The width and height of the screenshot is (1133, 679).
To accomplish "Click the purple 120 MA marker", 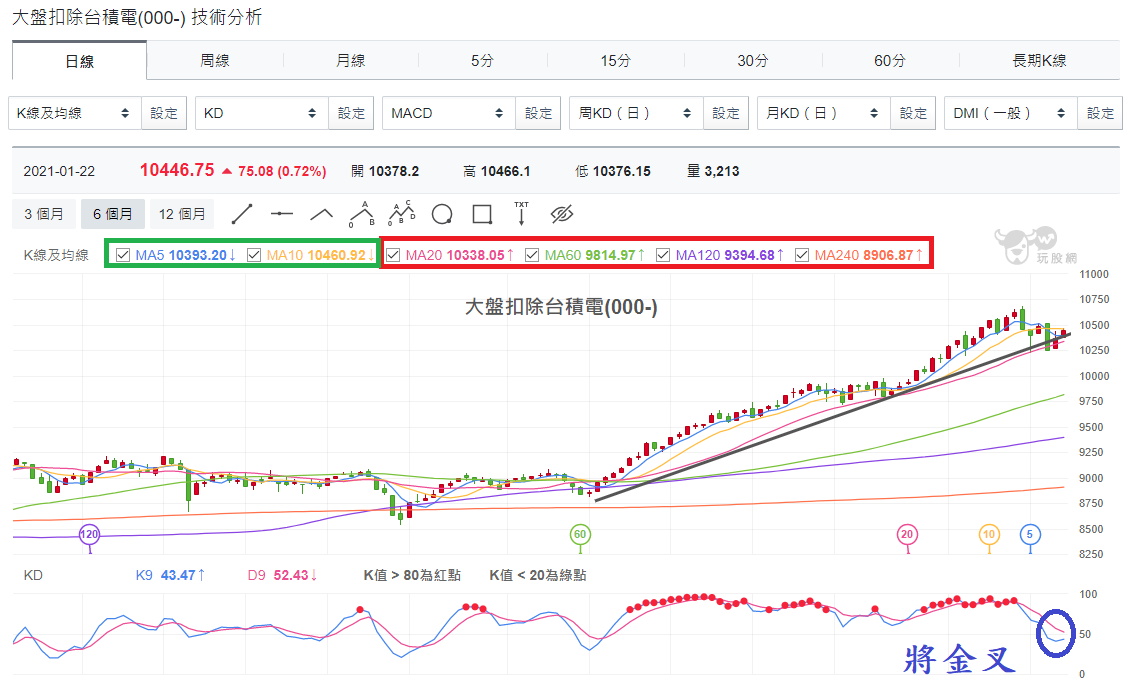I will click(x=89, y=535).
